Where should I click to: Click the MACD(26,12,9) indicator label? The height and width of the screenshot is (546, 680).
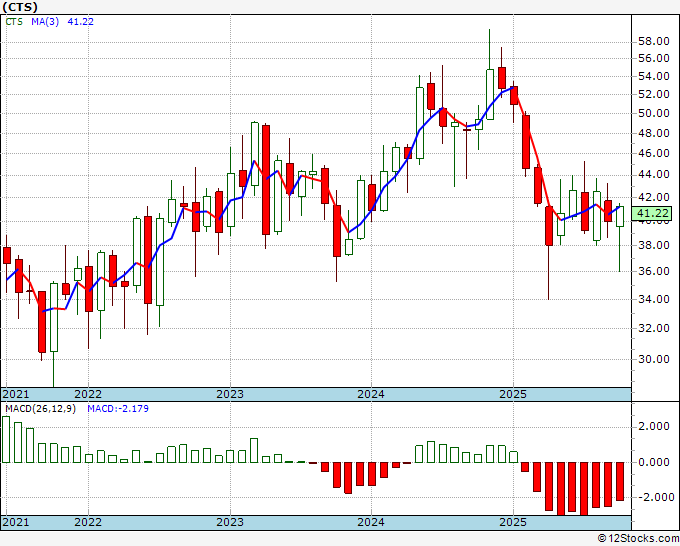[x=40, y=409]
